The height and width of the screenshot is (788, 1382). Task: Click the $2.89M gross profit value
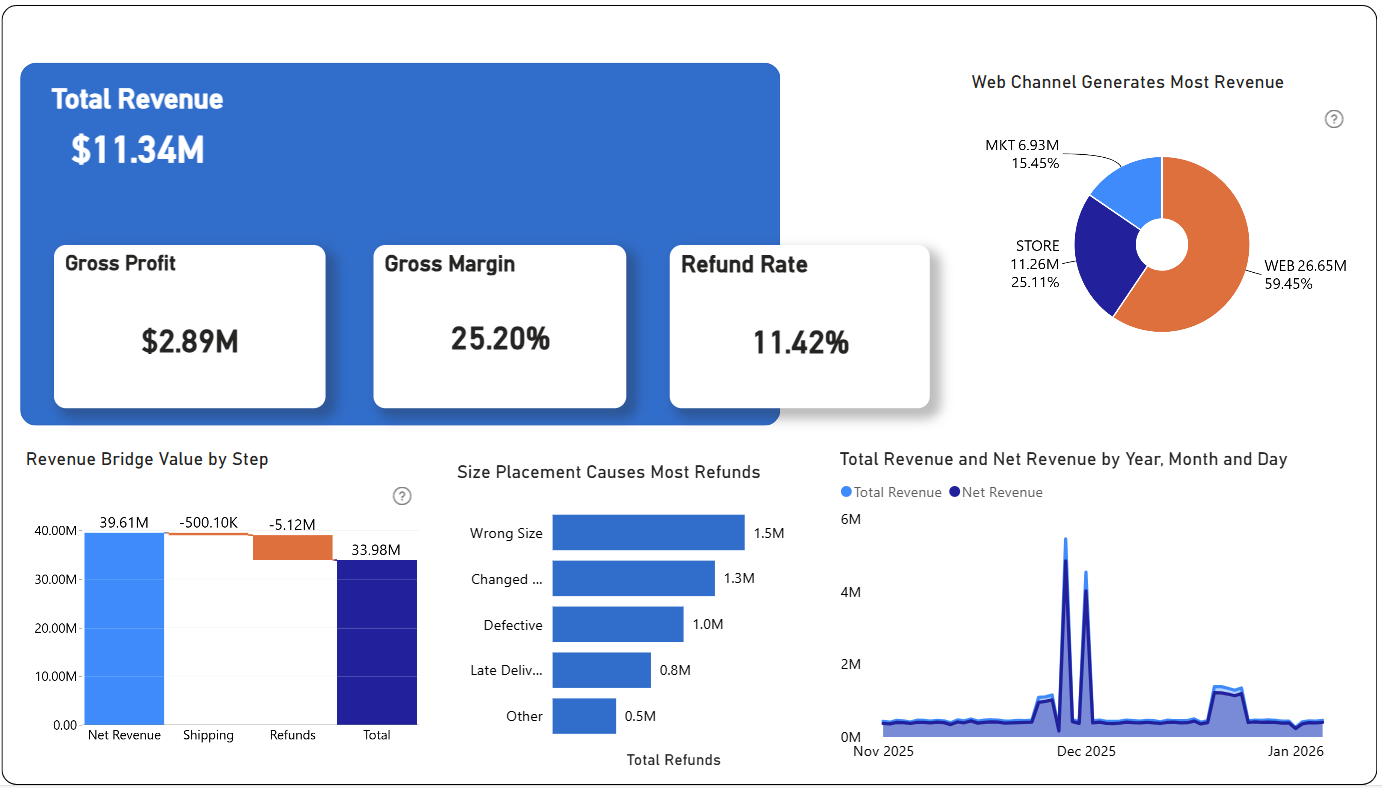point(190,342)
